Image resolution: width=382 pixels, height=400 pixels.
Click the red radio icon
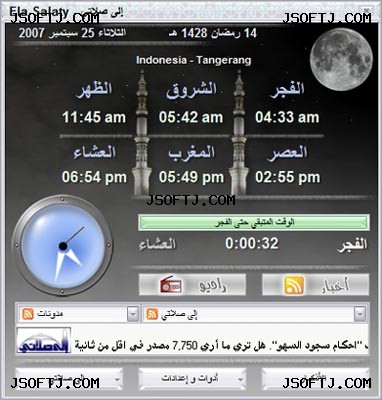pyautogui.click(x=171, y=285)
